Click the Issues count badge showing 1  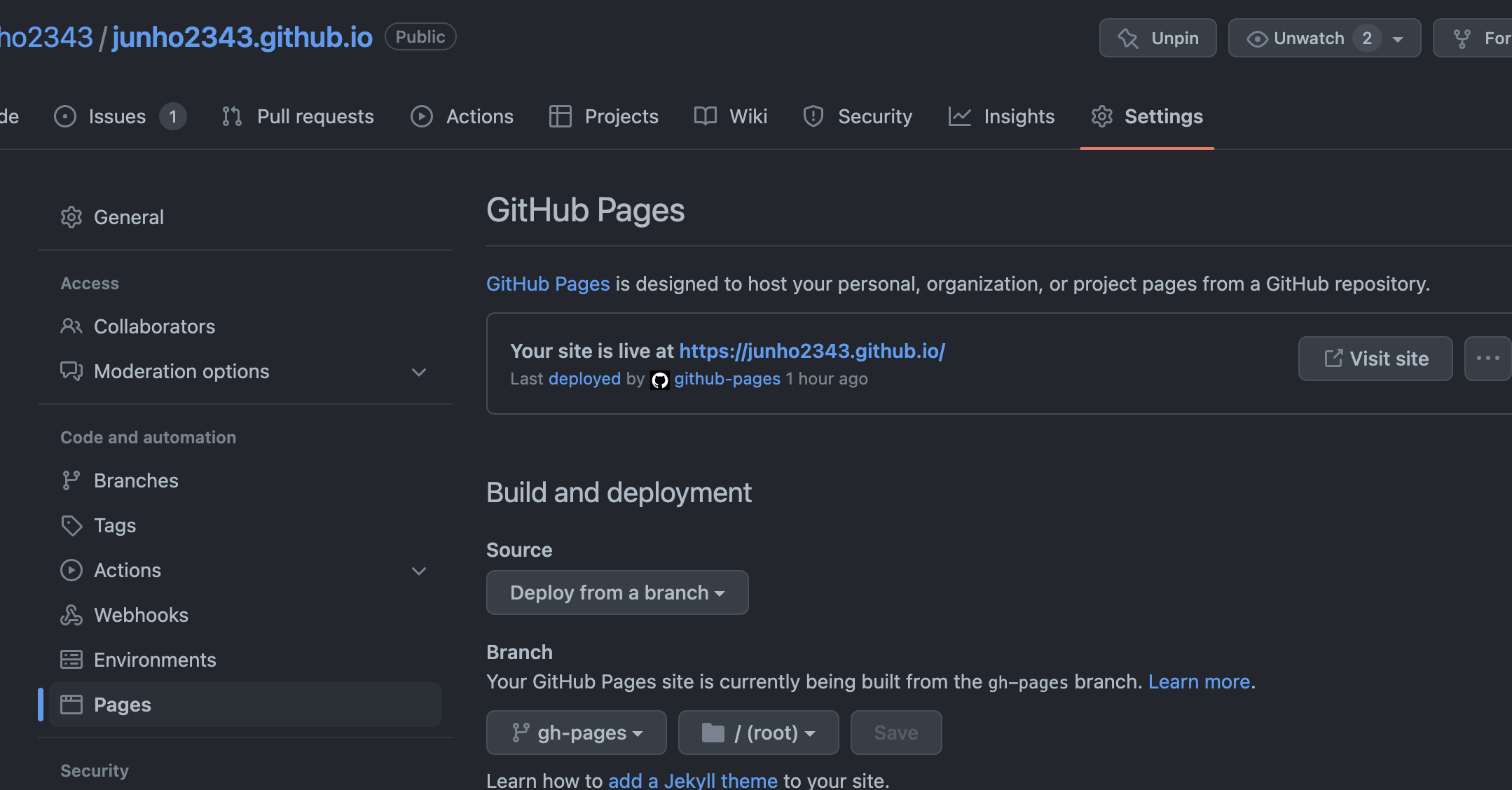tap(173, 116)
